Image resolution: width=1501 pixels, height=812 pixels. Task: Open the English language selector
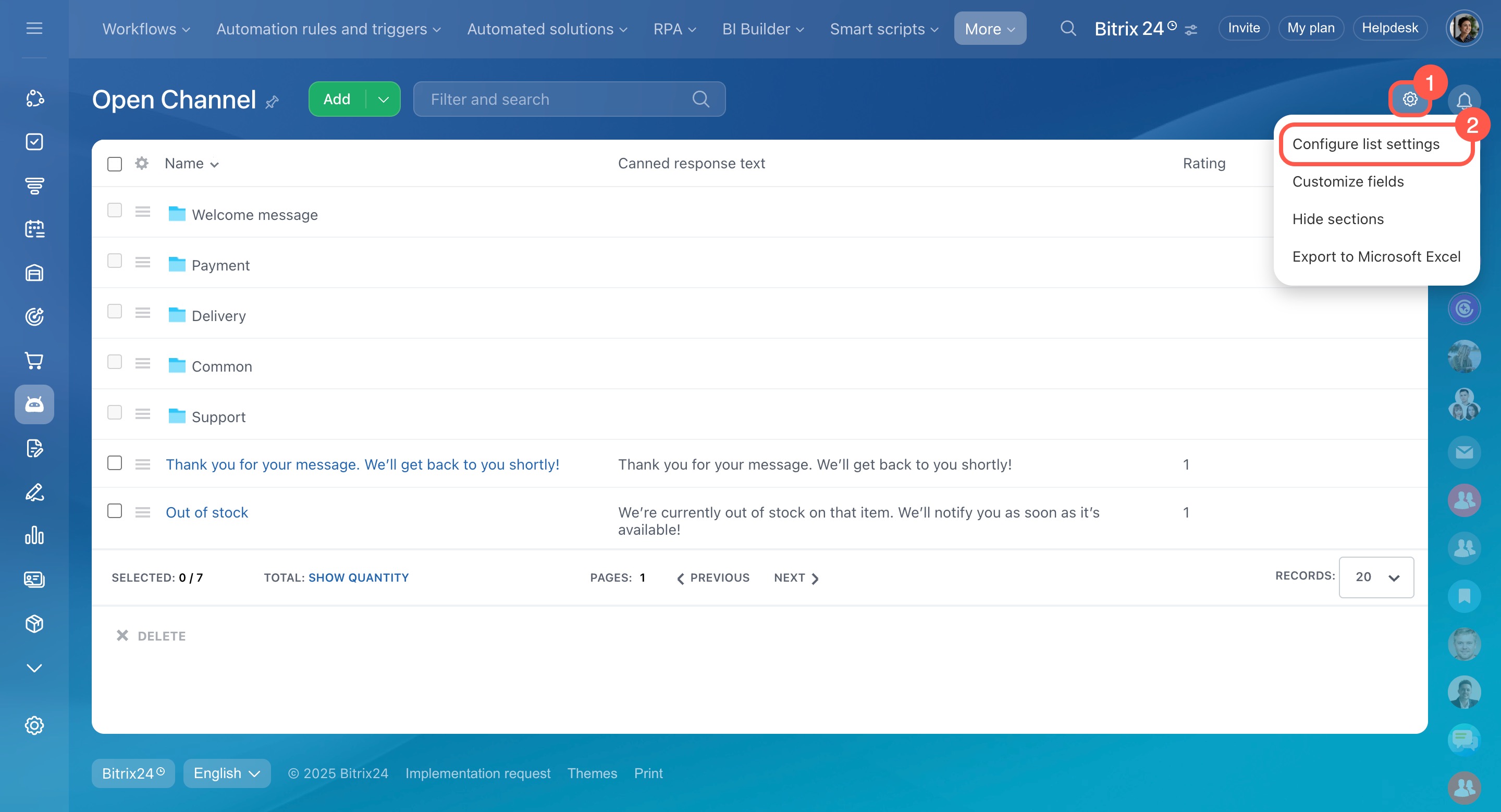[227, 773]
